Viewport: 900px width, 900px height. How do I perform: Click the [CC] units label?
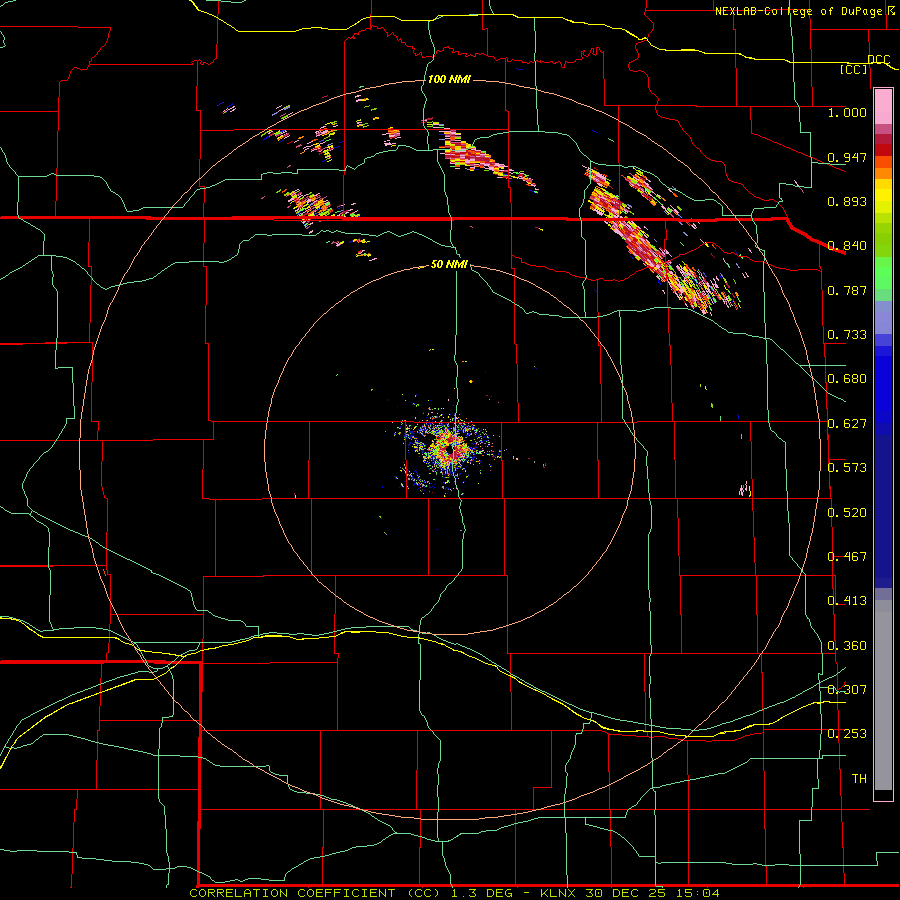pyautogui.click(x=854, y=69)
